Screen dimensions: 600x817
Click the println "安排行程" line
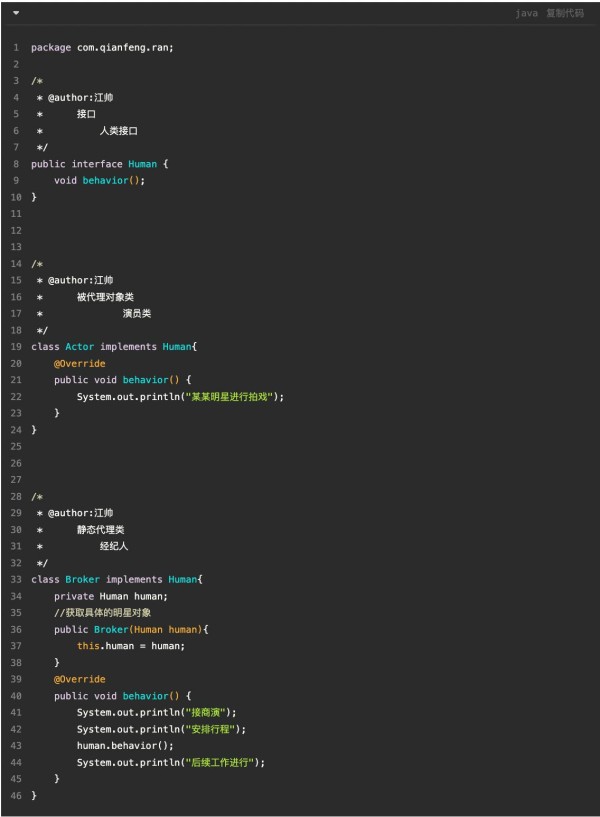(x=161, y=729)
